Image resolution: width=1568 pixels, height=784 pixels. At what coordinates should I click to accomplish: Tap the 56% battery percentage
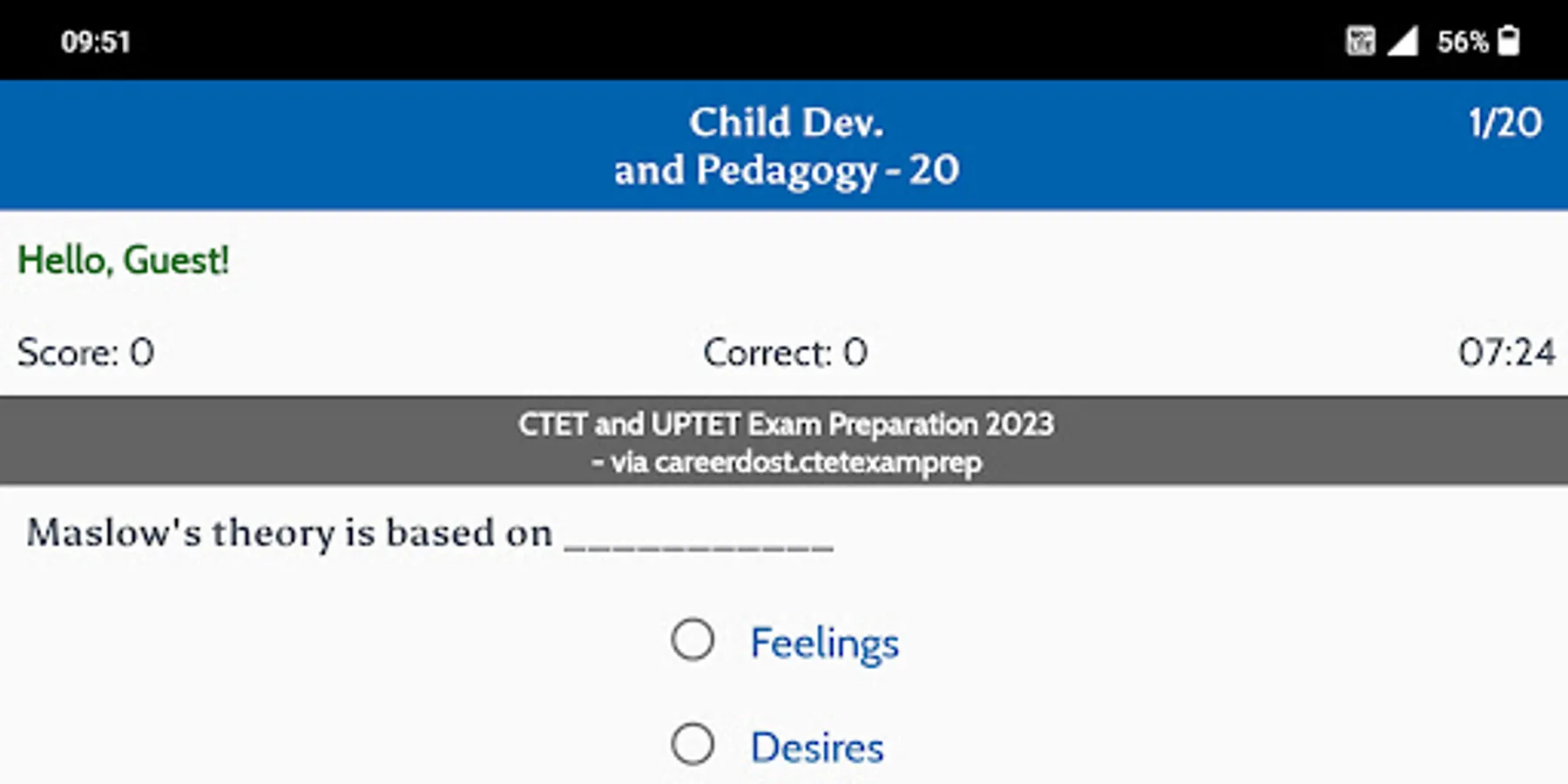click(x=1462, y=42)
